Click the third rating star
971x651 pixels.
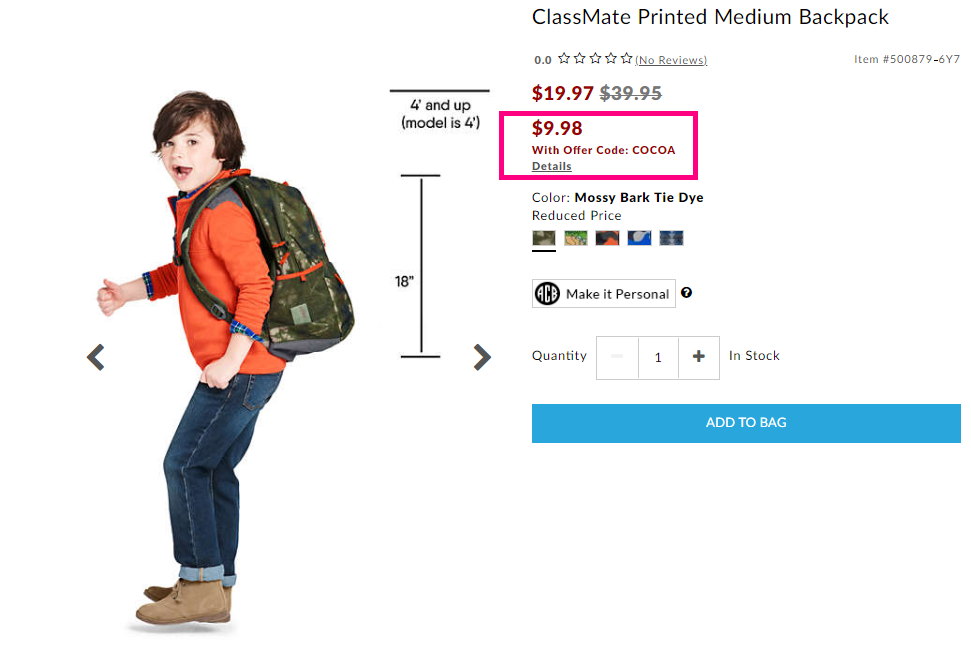coord(595,59)
